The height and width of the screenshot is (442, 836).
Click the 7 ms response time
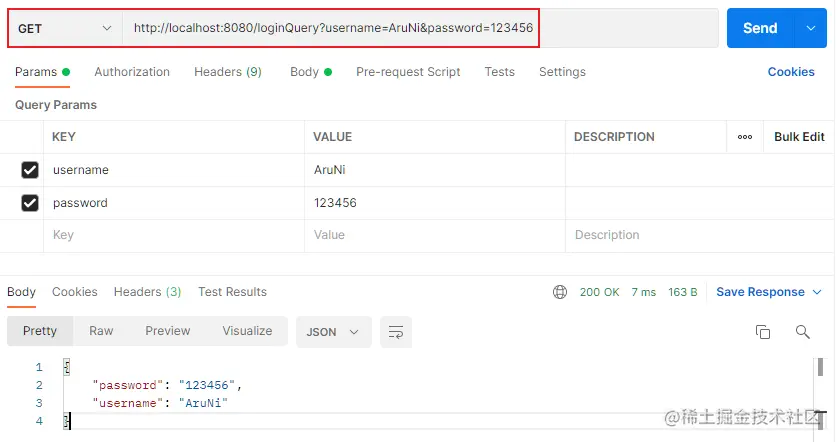(x=644, y=292)
